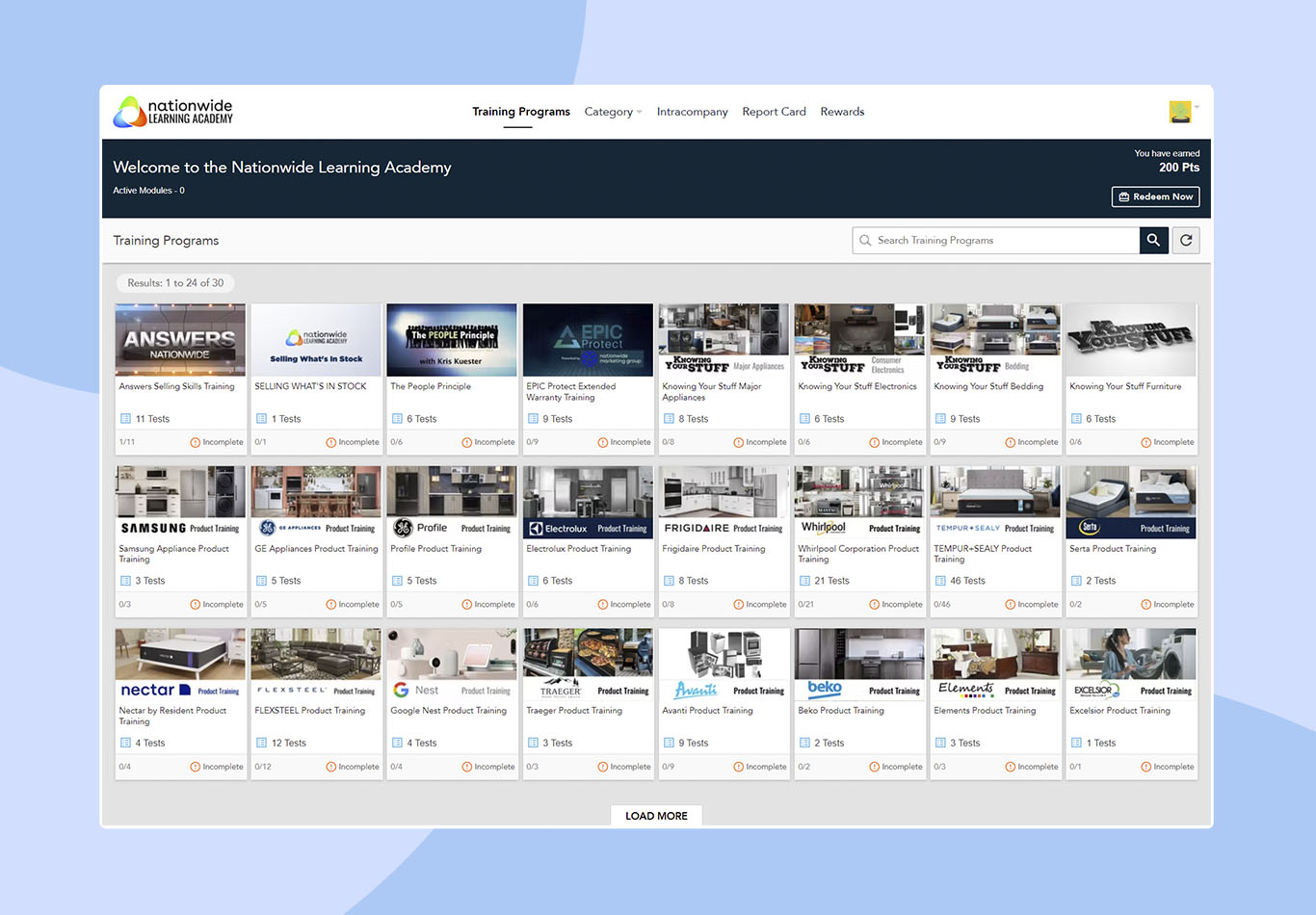Click Incomplete status icon on Elements card
The image size is (1316, 915).
pos(1011,768)
